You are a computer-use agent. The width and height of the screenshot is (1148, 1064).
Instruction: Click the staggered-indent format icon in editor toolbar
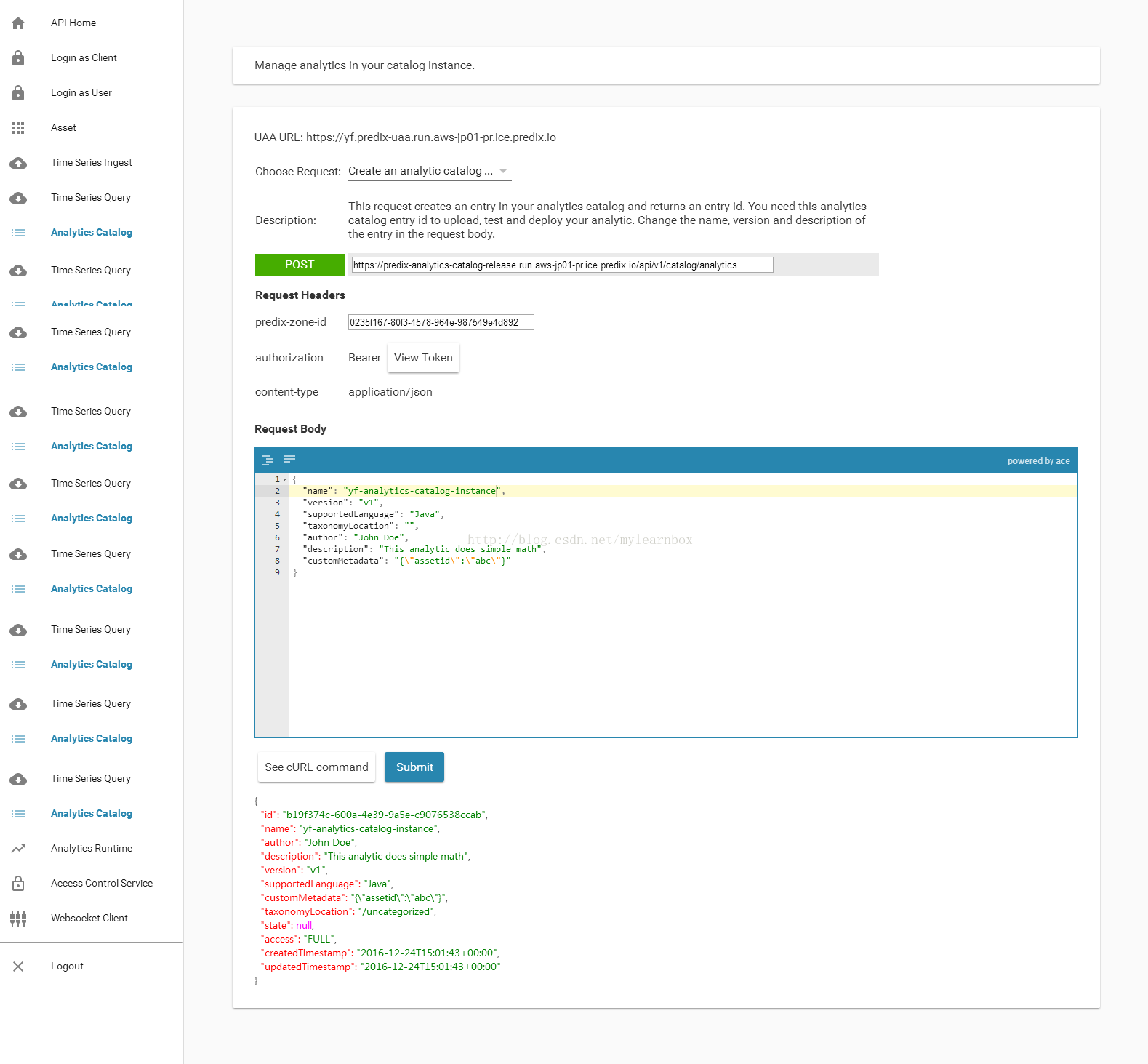pos(268,460)
